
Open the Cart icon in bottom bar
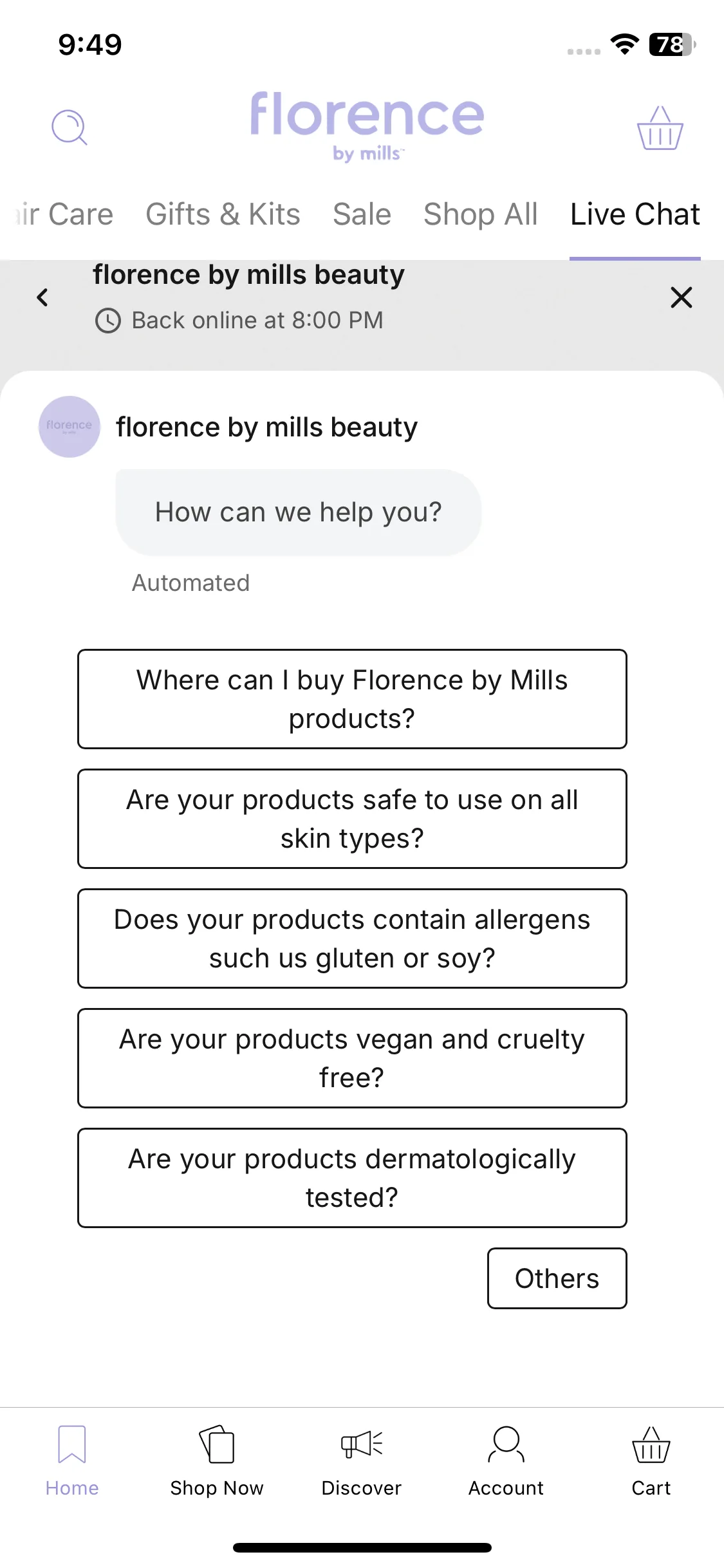(651, 1444)
